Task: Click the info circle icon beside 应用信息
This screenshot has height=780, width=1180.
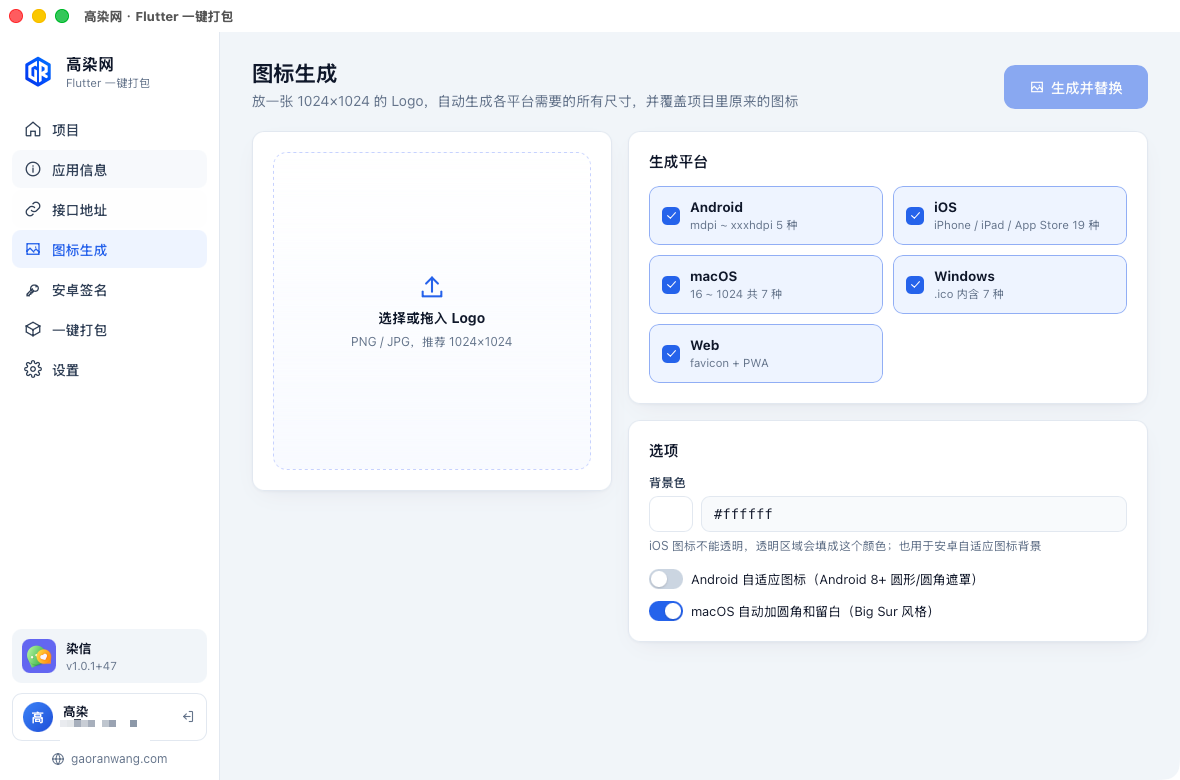Action: point(33,169)
